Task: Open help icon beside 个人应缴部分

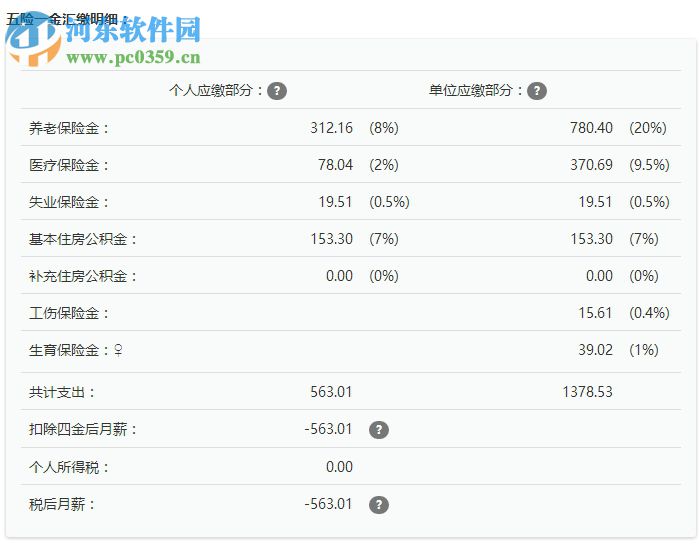Action: 277,91
